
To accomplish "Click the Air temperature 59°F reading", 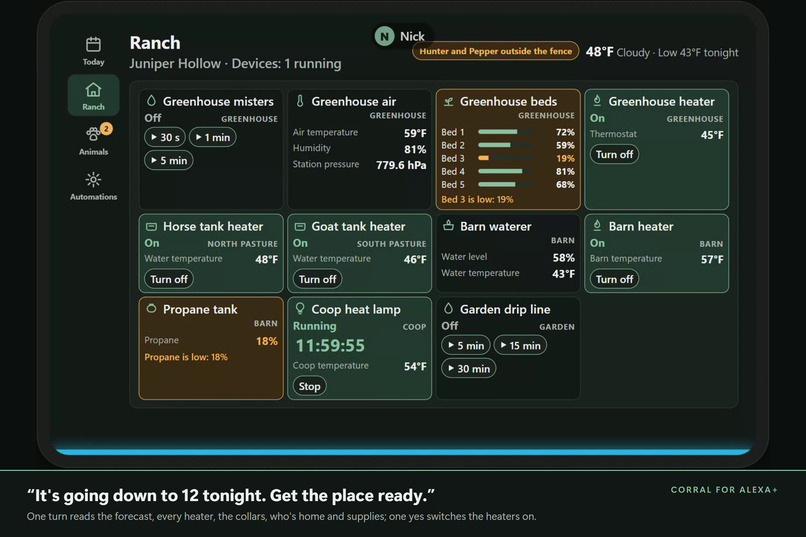I will 359,133.
